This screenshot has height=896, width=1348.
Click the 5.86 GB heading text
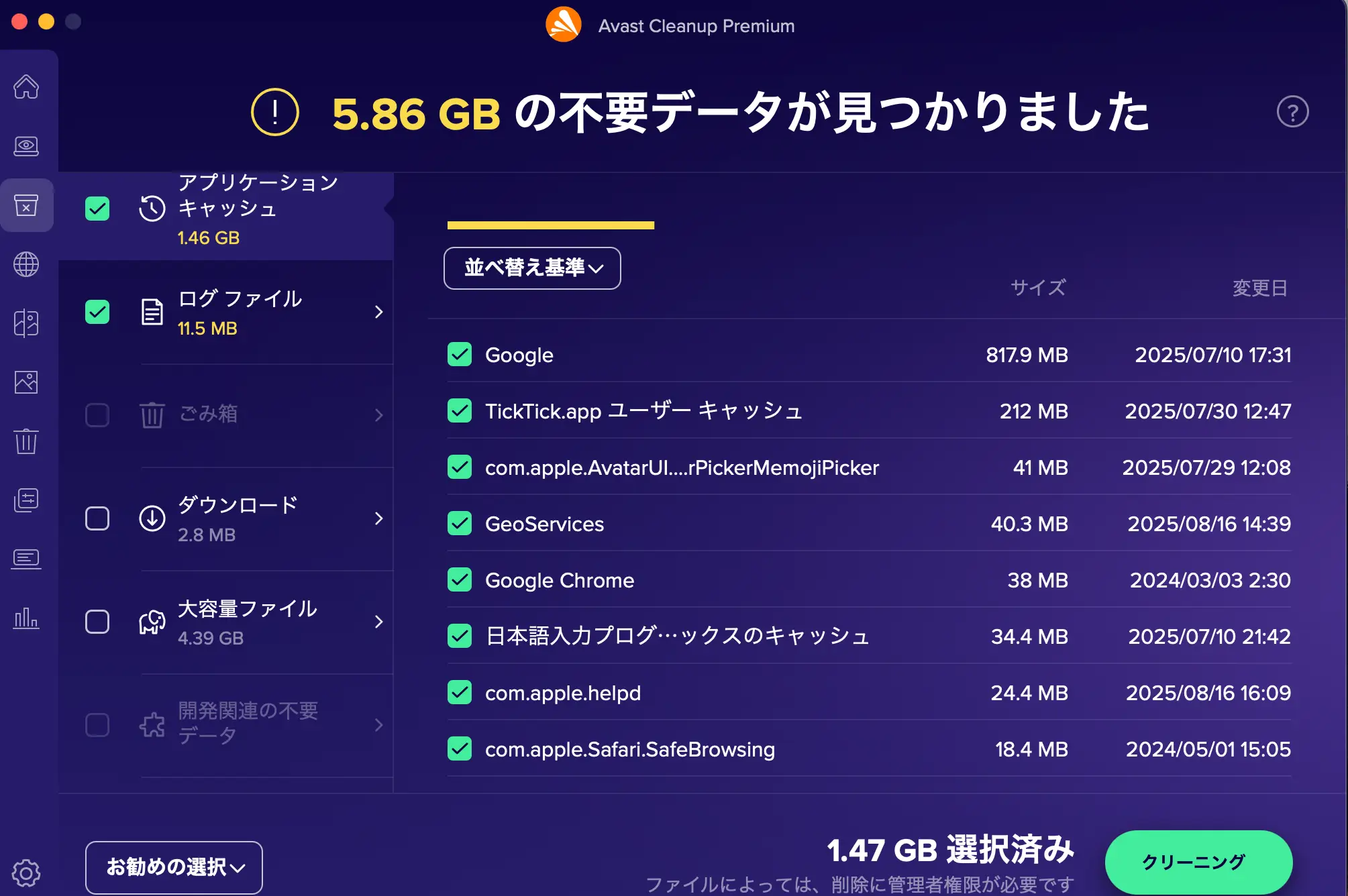tap(416, 113)
